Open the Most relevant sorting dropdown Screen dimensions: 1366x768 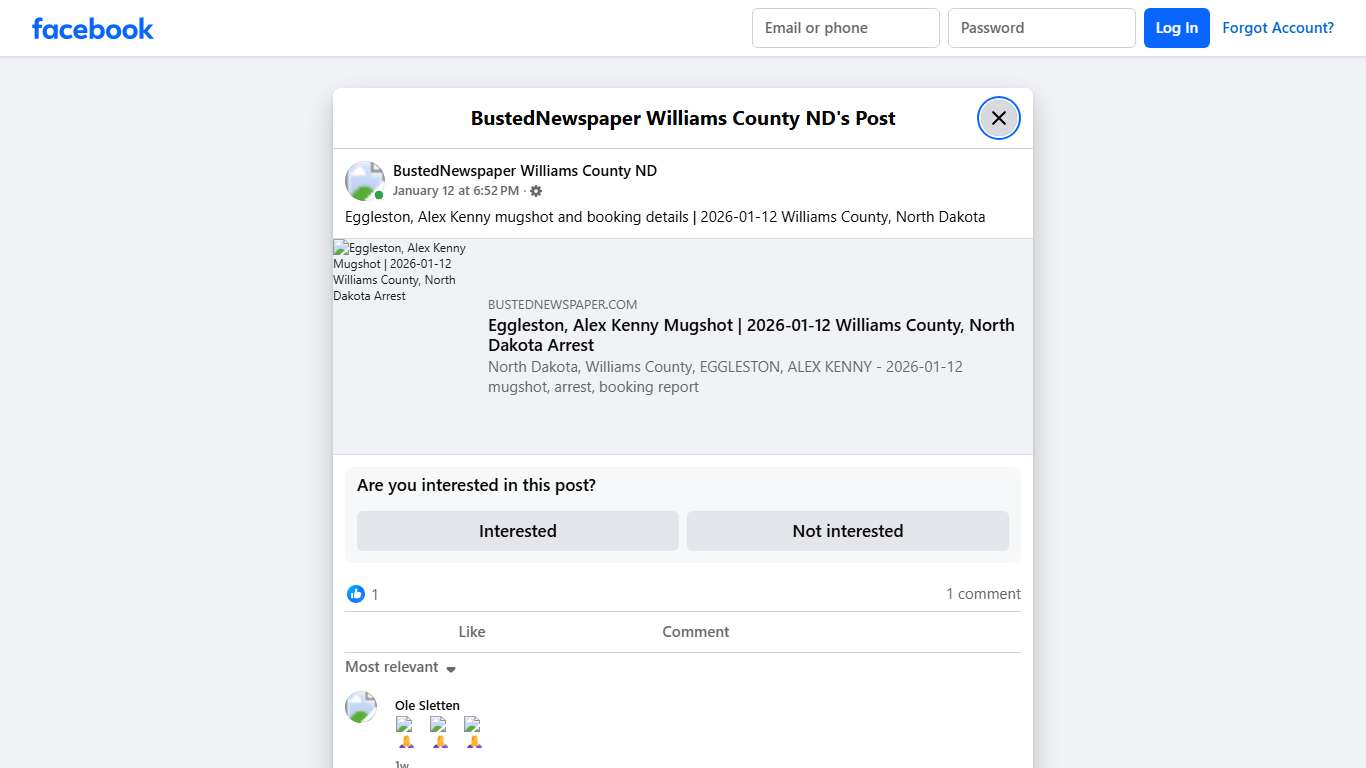[x=392, y=667]
